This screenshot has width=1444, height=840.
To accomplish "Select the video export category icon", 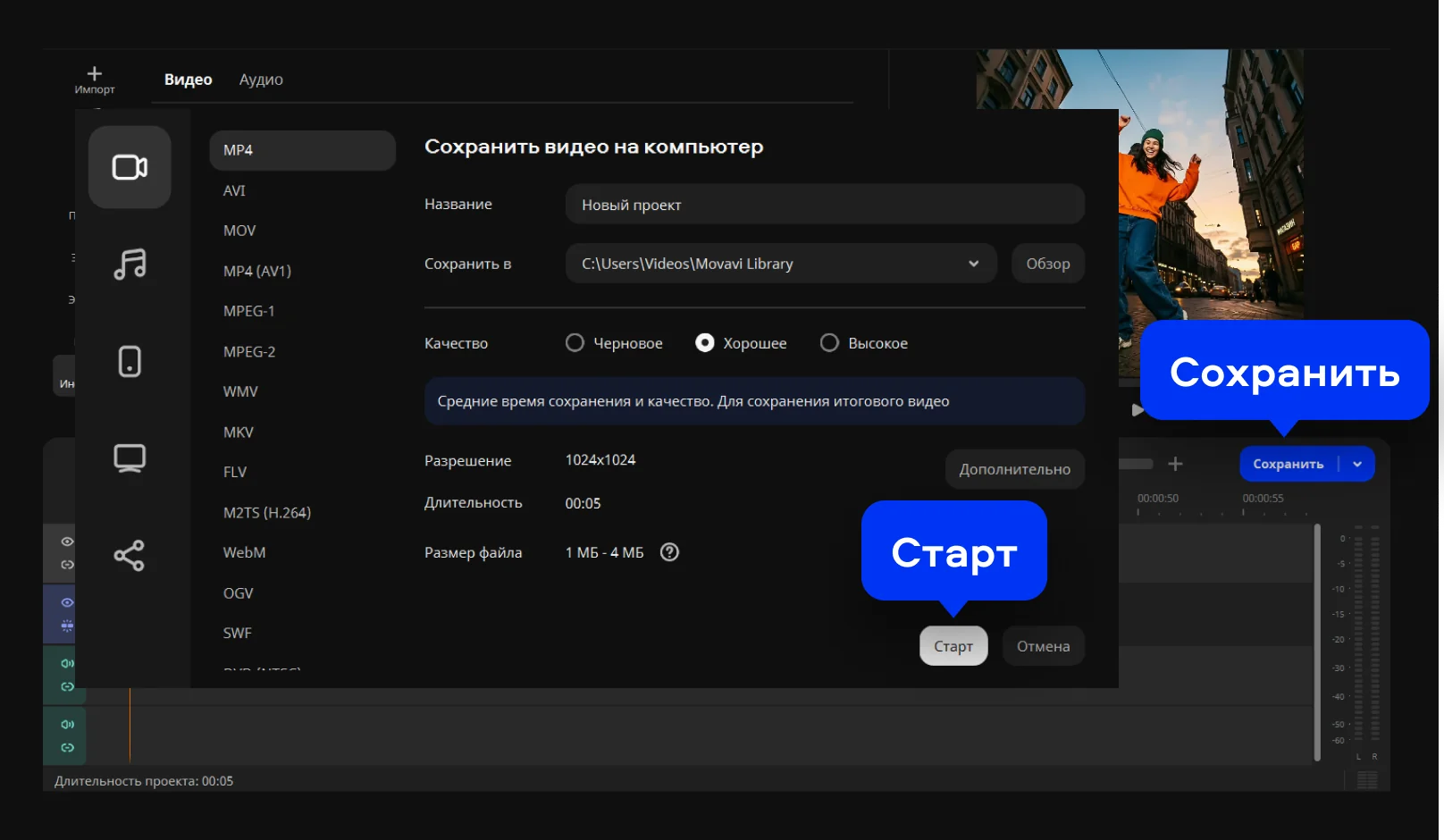I will point(130,167).
